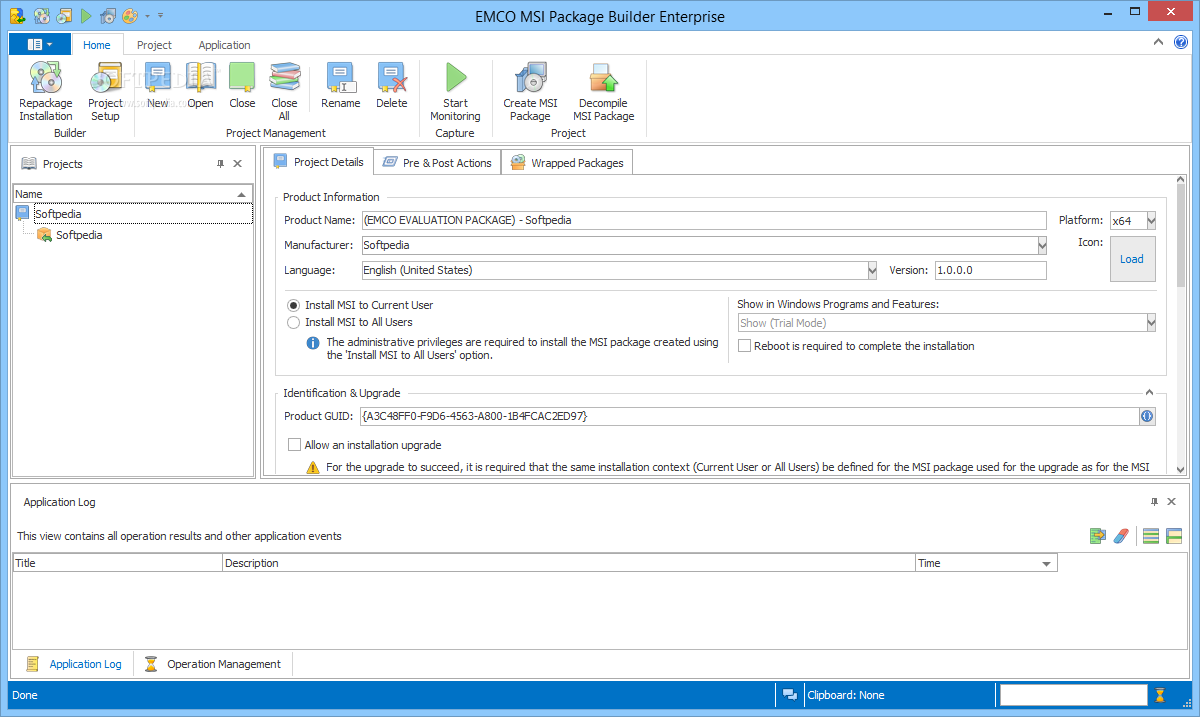Open the Platform x64 dropdown

point(1151,220)
